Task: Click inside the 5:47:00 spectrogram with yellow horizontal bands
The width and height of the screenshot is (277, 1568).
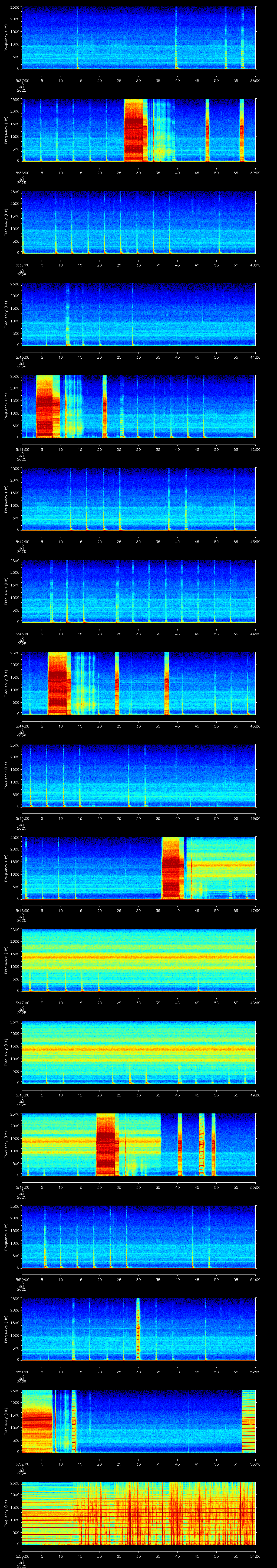Action: 138,960
